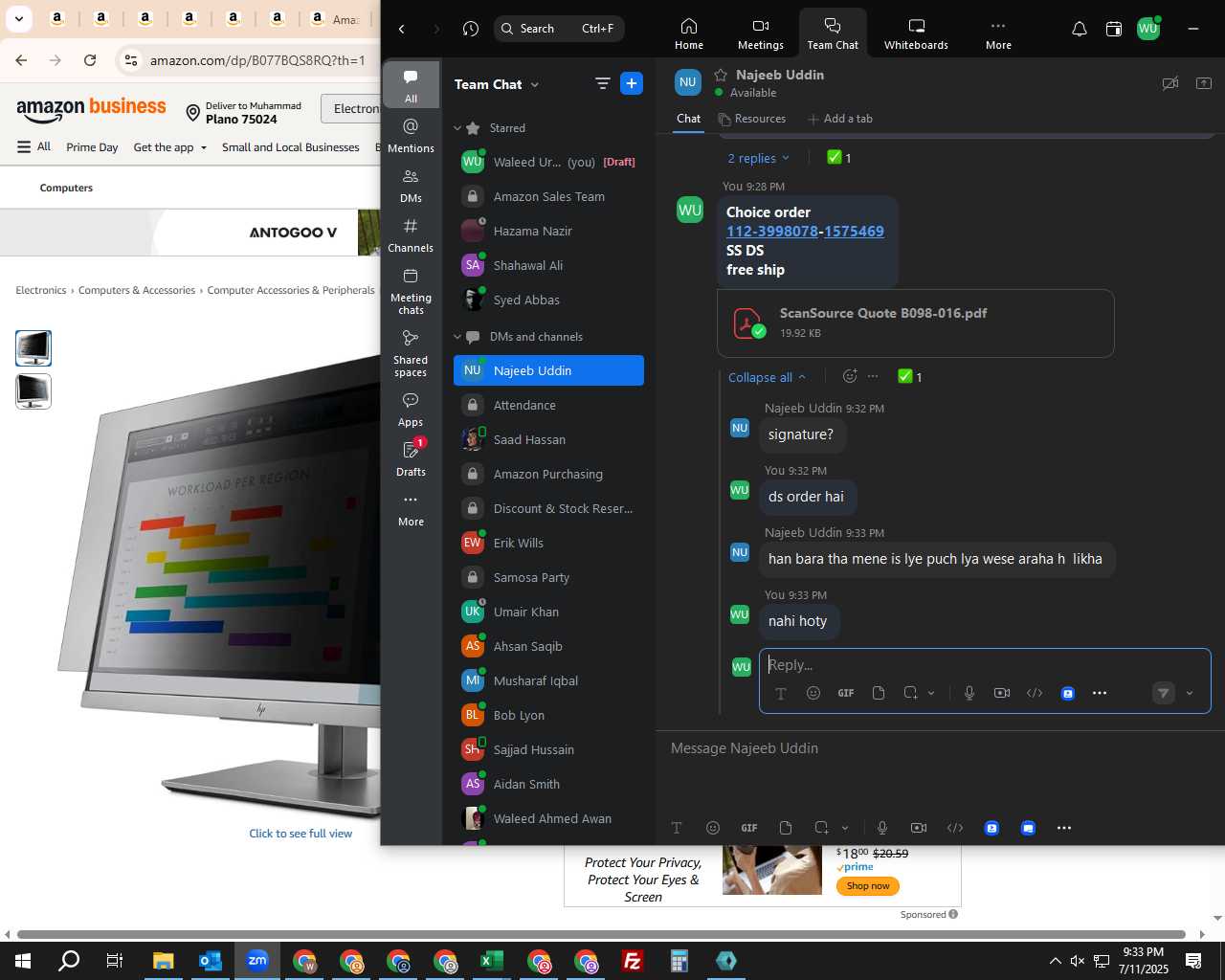
Task: Open the Mentions sidebar section in Zoom
Action: pyautogui.click(x=411, y=135)
